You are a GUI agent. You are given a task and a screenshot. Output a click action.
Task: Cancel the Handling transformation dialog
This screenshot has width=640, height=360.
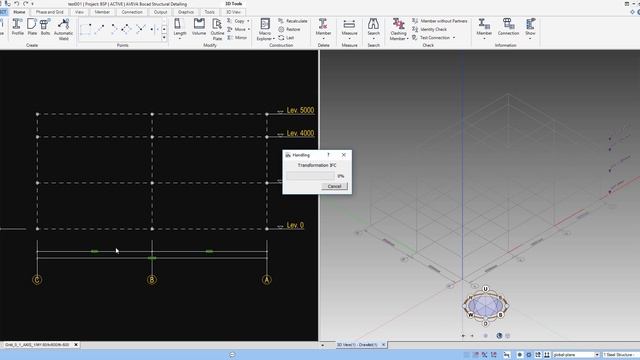tap(334, 186)
